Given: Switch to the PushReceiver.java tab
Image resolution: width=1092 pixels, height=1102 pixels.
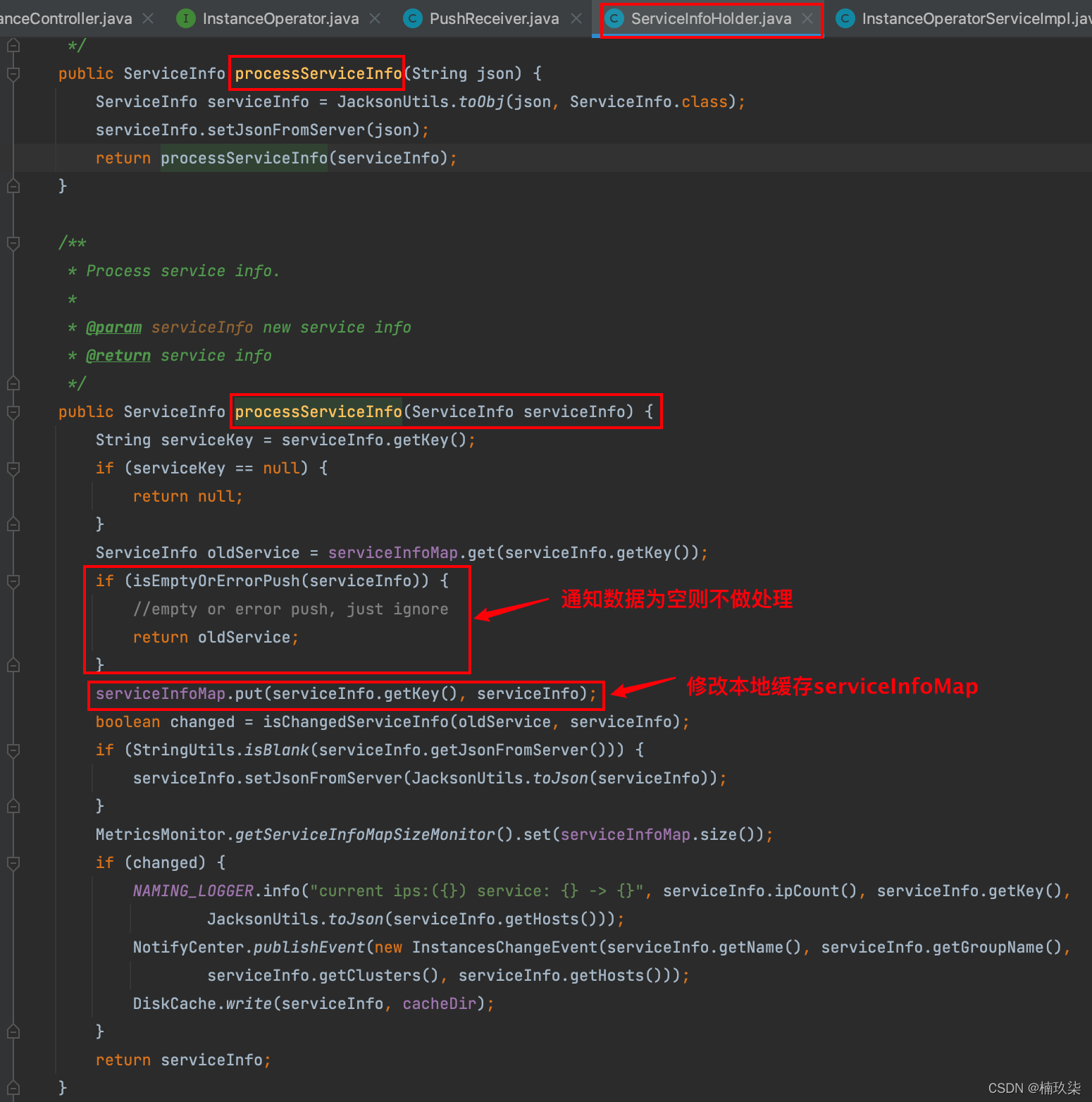Looking at the screenshot, I should point(494,18).
